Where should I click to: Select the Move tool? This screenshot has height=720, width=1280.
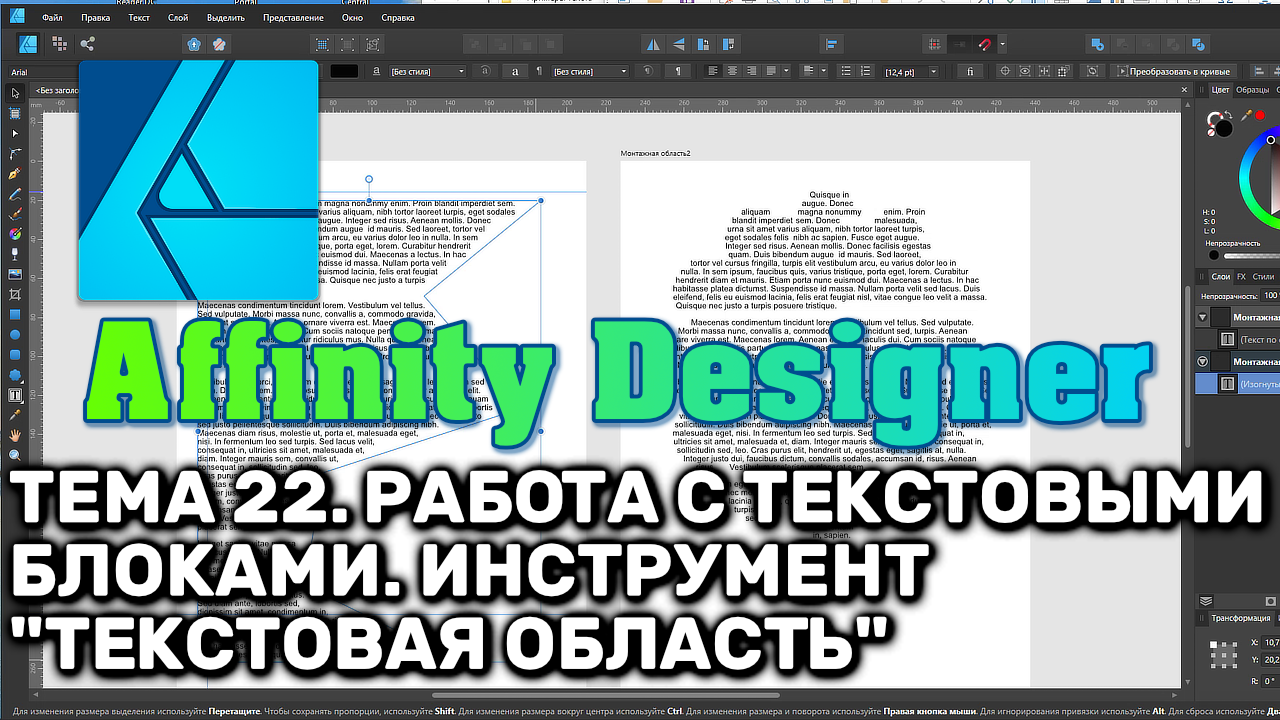point(15,93)
